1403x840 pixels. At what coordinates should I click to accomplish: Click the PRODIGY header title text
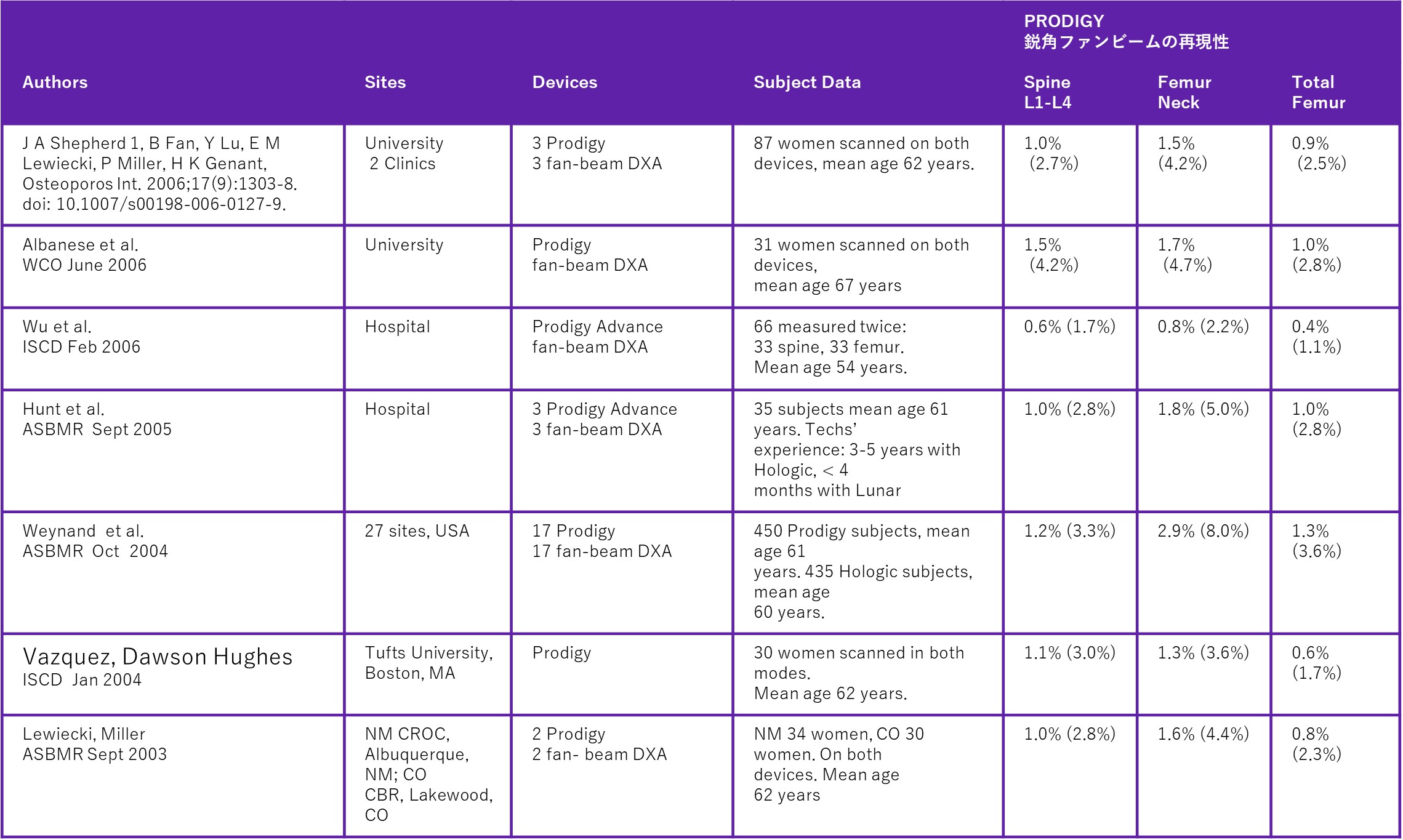(x=1064, y=22)
